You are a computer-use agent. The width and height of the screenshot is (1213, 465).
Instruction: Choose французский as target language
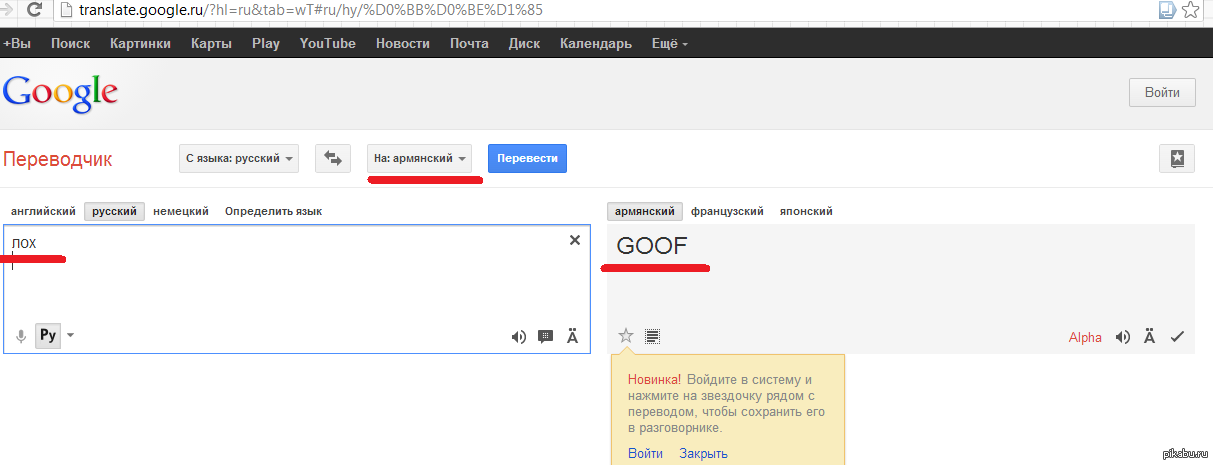pyautogui.click(x=726, y=211)
